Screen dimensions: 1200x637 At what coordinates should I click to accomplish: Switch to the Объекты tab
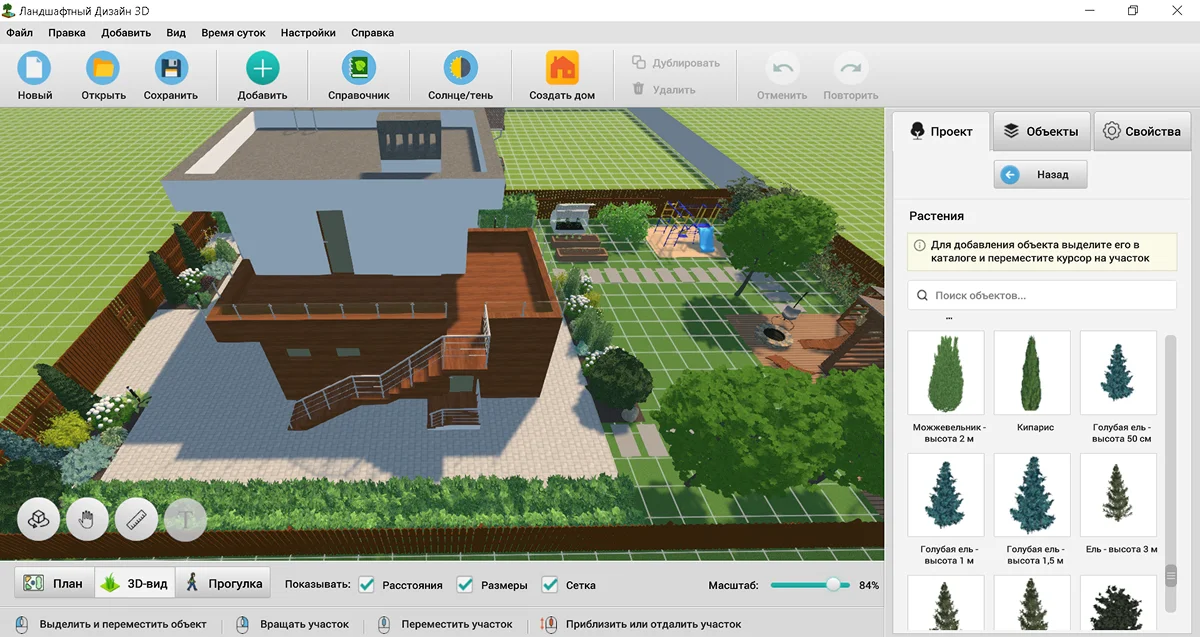tap(1041, 131)
